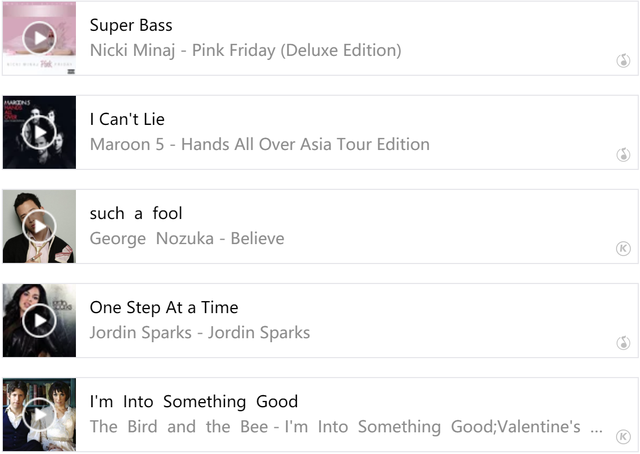
Task: Open the such a fool song title
Action: point(136,213)
